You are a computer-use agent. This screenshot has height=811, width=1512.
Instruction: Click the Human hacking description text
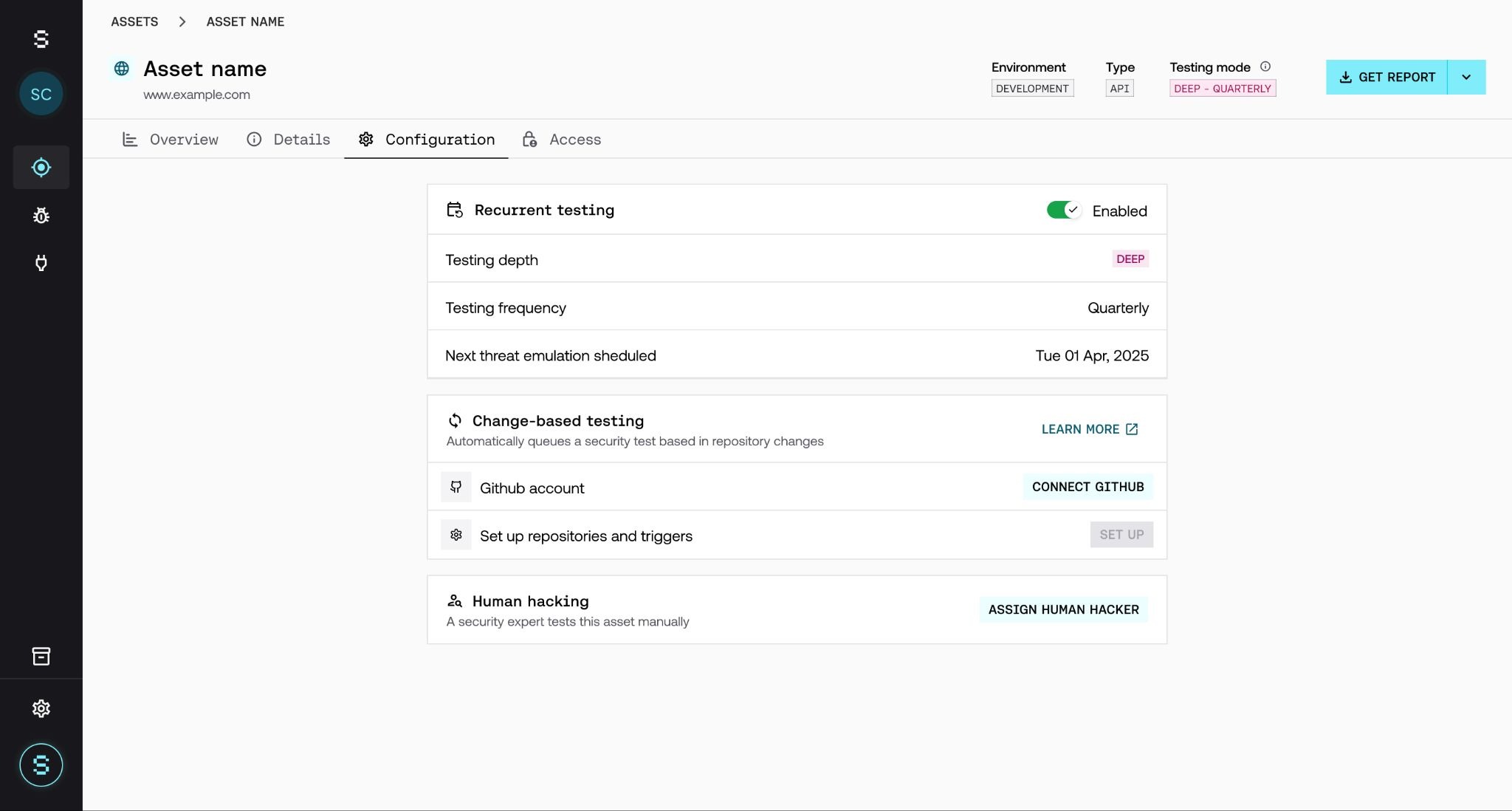(x=568, y=621)
